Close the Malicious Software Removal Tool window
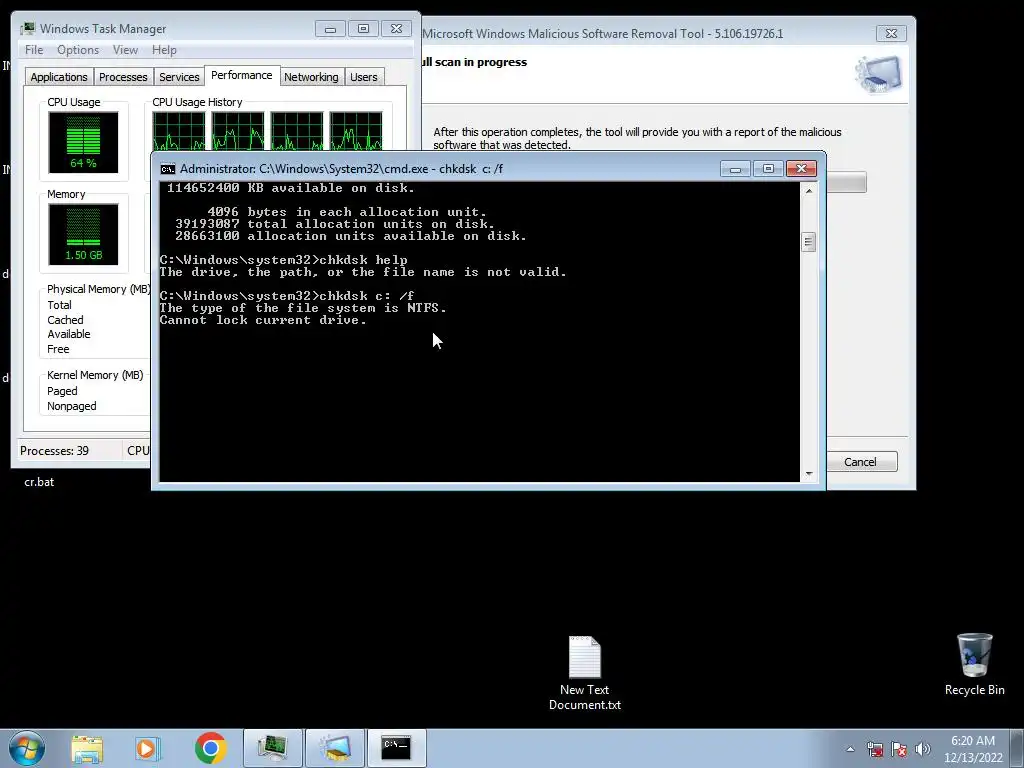The image size is (1024, 768). (891, 33)
